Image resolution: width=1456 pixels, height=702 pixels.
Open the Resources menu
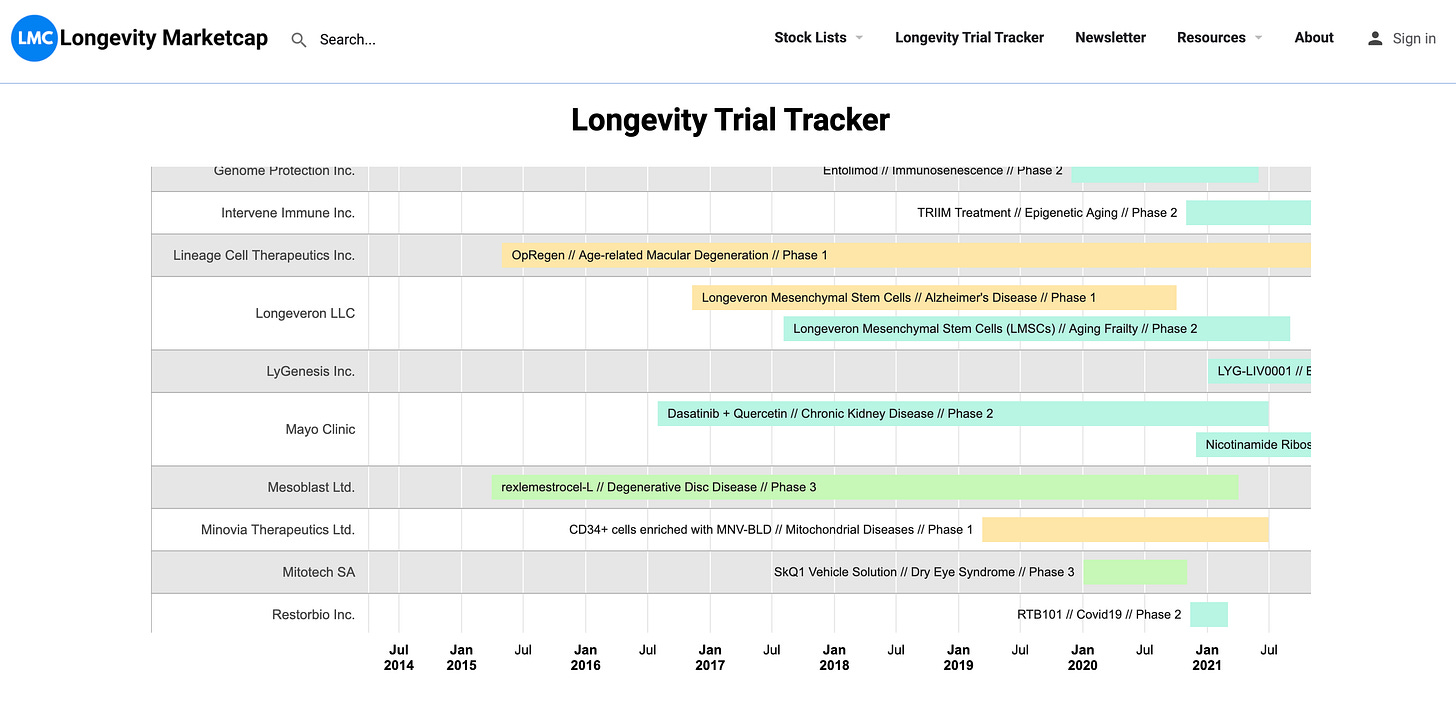click(1211, 38)
